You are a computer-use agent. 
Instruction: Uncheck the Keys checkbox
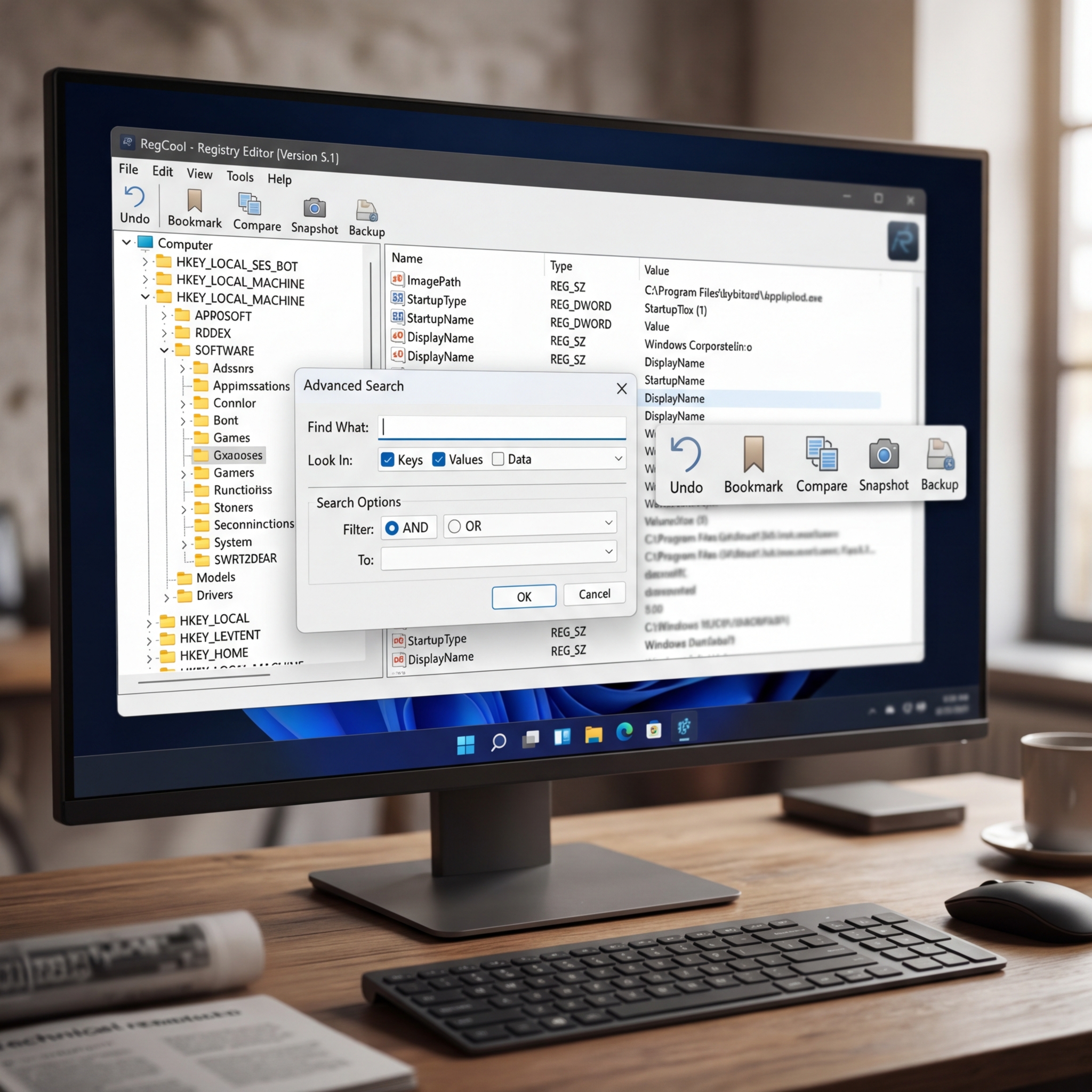coord(387,460)
